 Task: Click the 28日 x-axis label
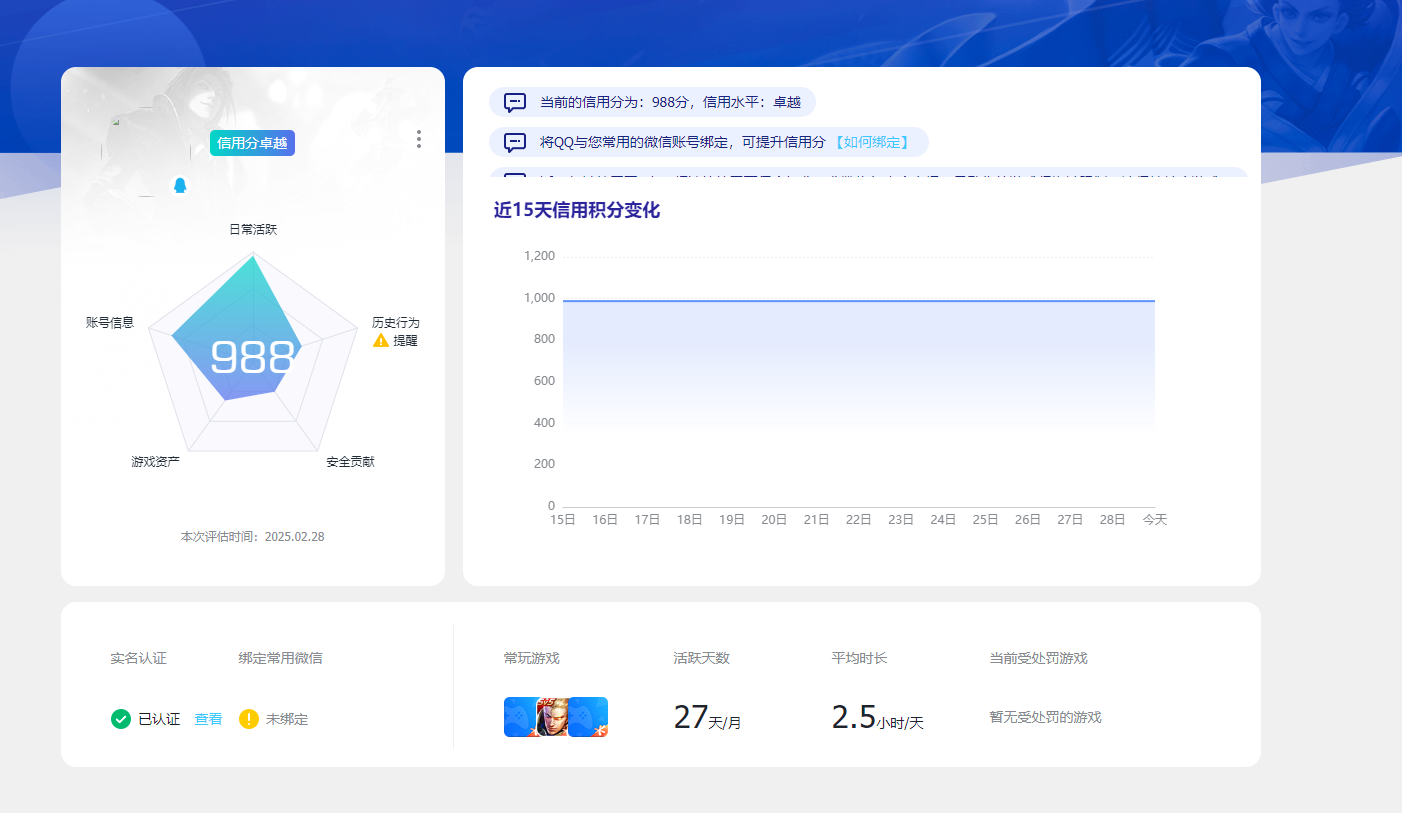(1113, 520)
